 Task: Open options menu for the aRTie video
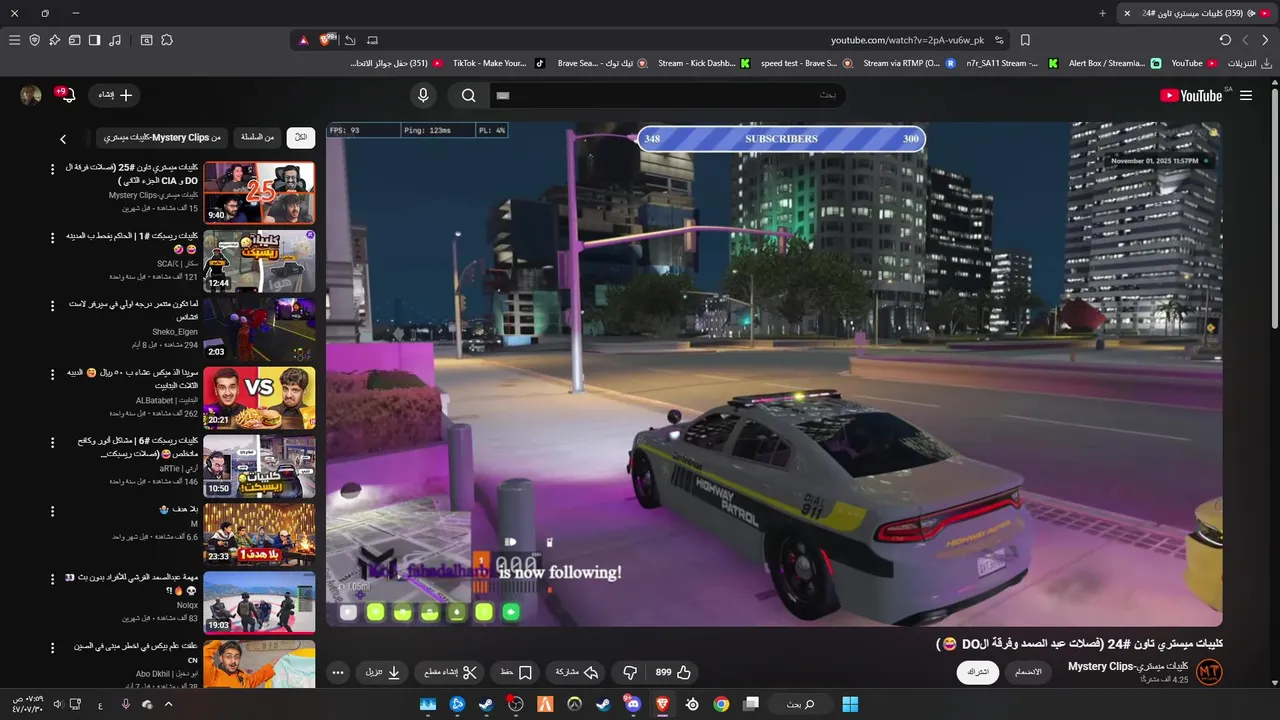[x=53, y=442]
